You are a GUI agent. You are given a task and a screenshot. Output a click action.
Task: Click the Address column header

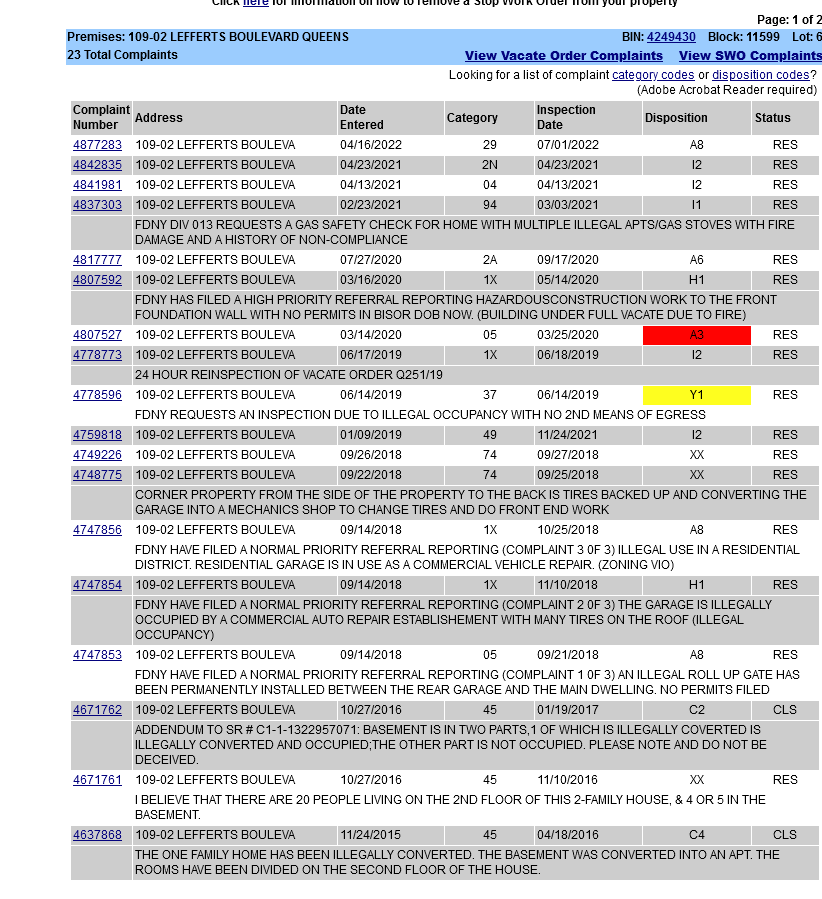234,118
